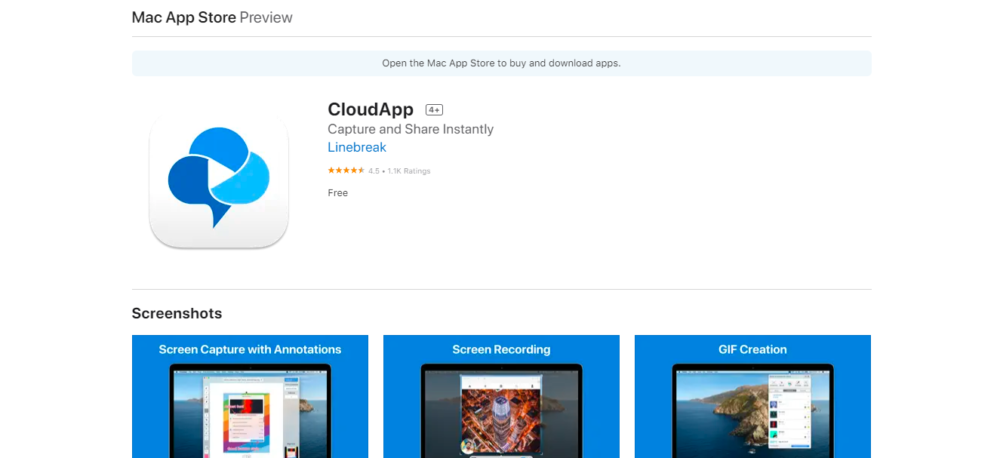This screenshot has height=458, width=1000.
Task: Click the Preview label in the header
Action: (x=266, y=18)
